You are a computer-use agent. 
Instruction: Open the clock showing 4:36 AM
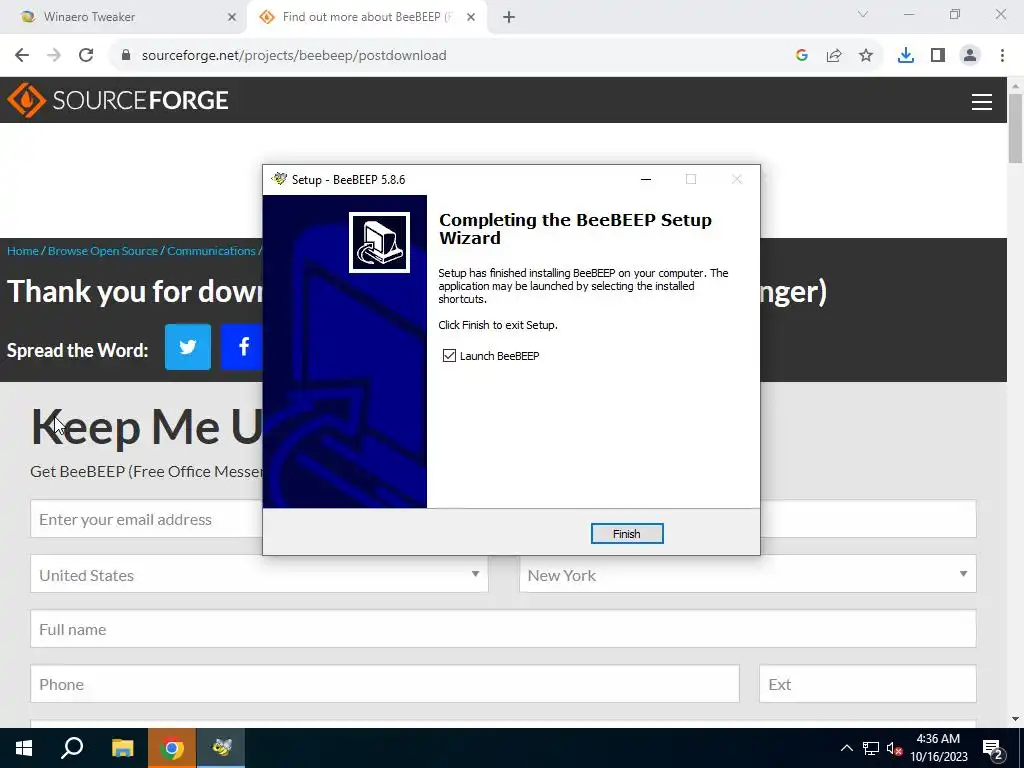[938, 748]
